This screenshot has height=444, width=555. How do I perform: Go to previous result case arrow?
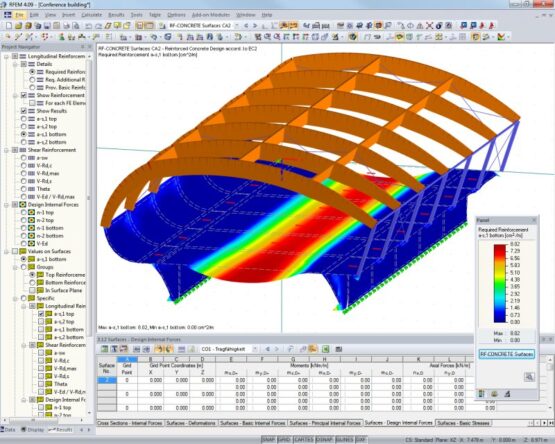pyautogui.click(x=246, y=25)
